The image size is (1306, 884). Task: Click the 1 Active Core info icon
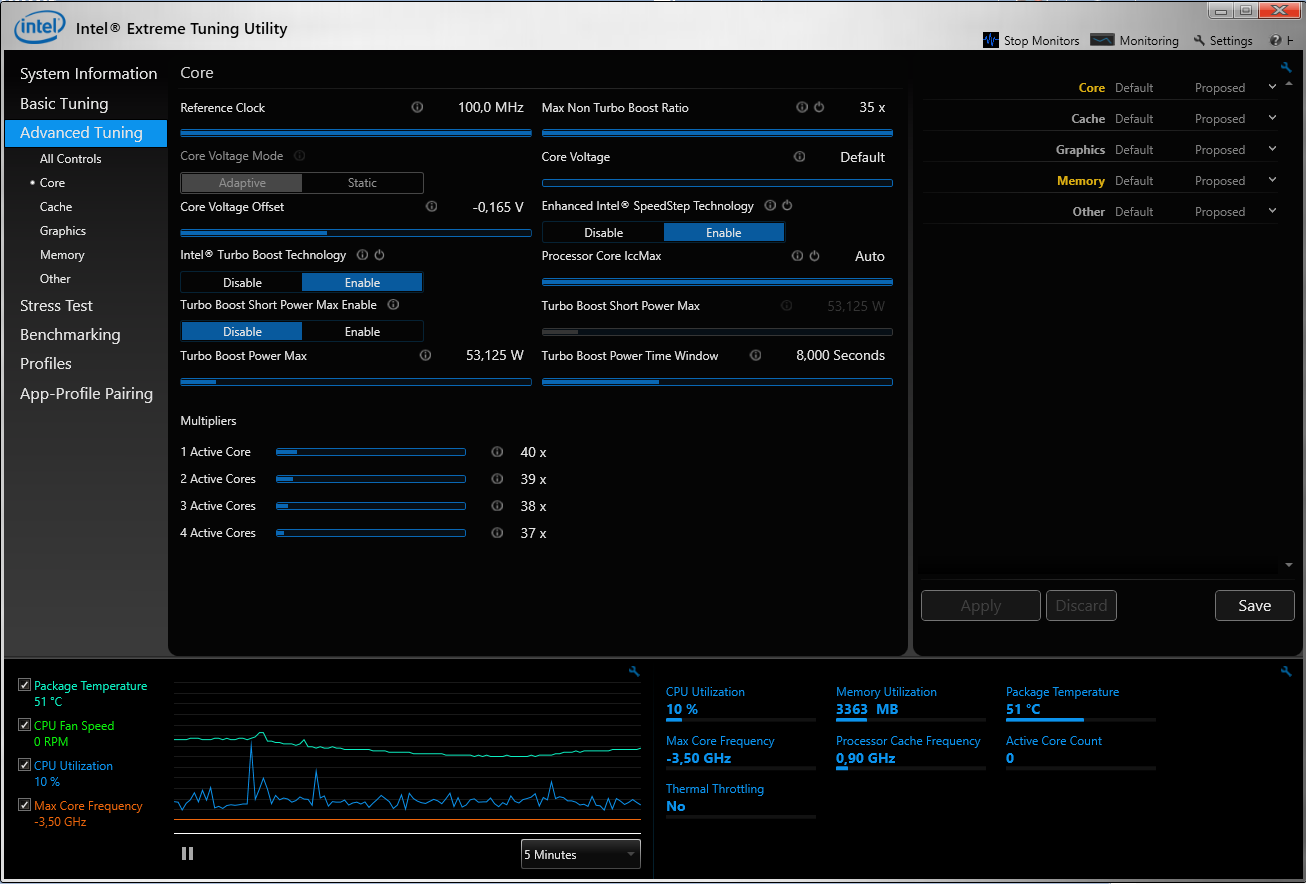(497, 452)
